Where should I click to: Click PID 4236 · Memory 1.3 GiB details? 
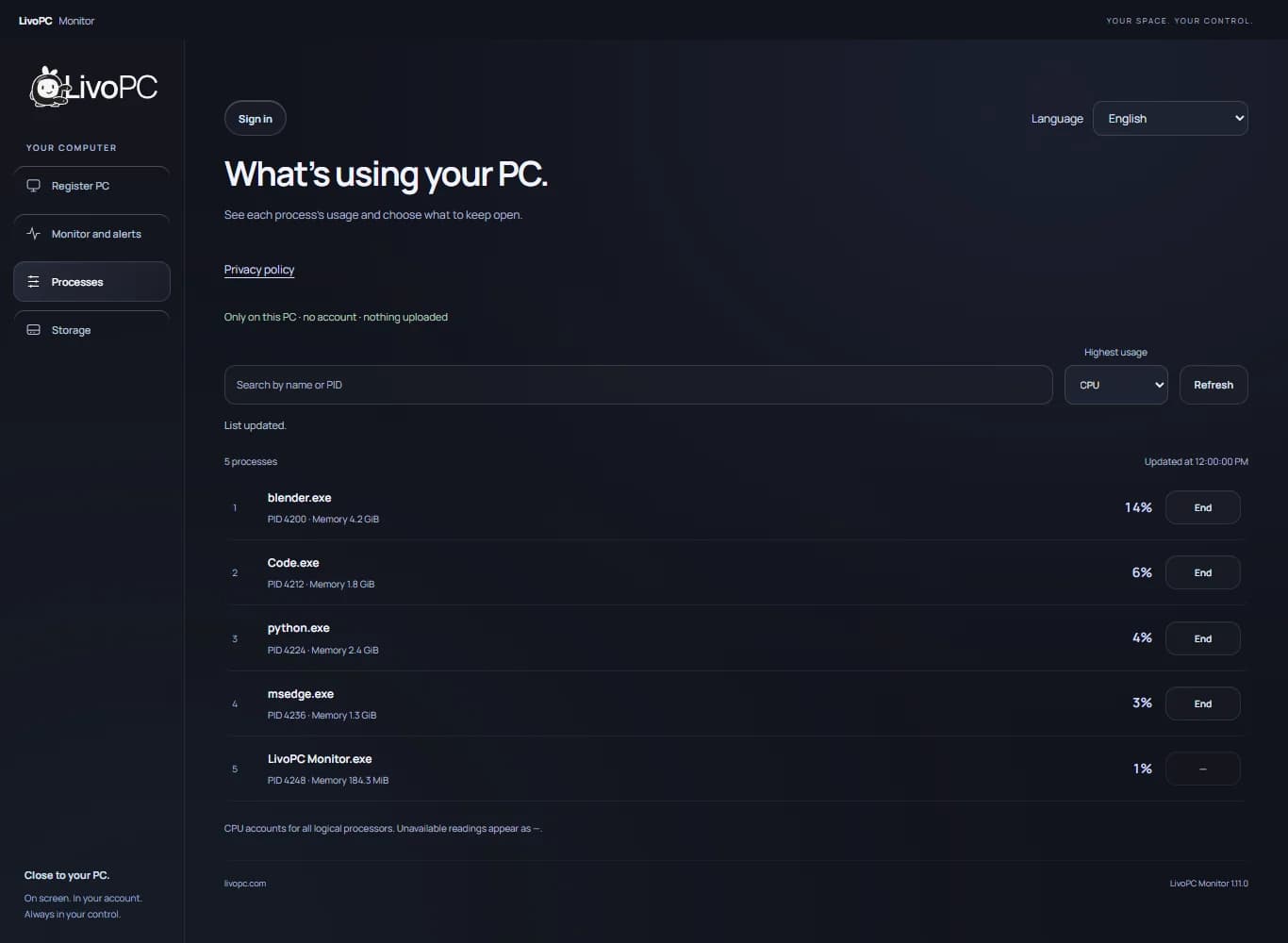pyautogui.click(x=322, y=715)
